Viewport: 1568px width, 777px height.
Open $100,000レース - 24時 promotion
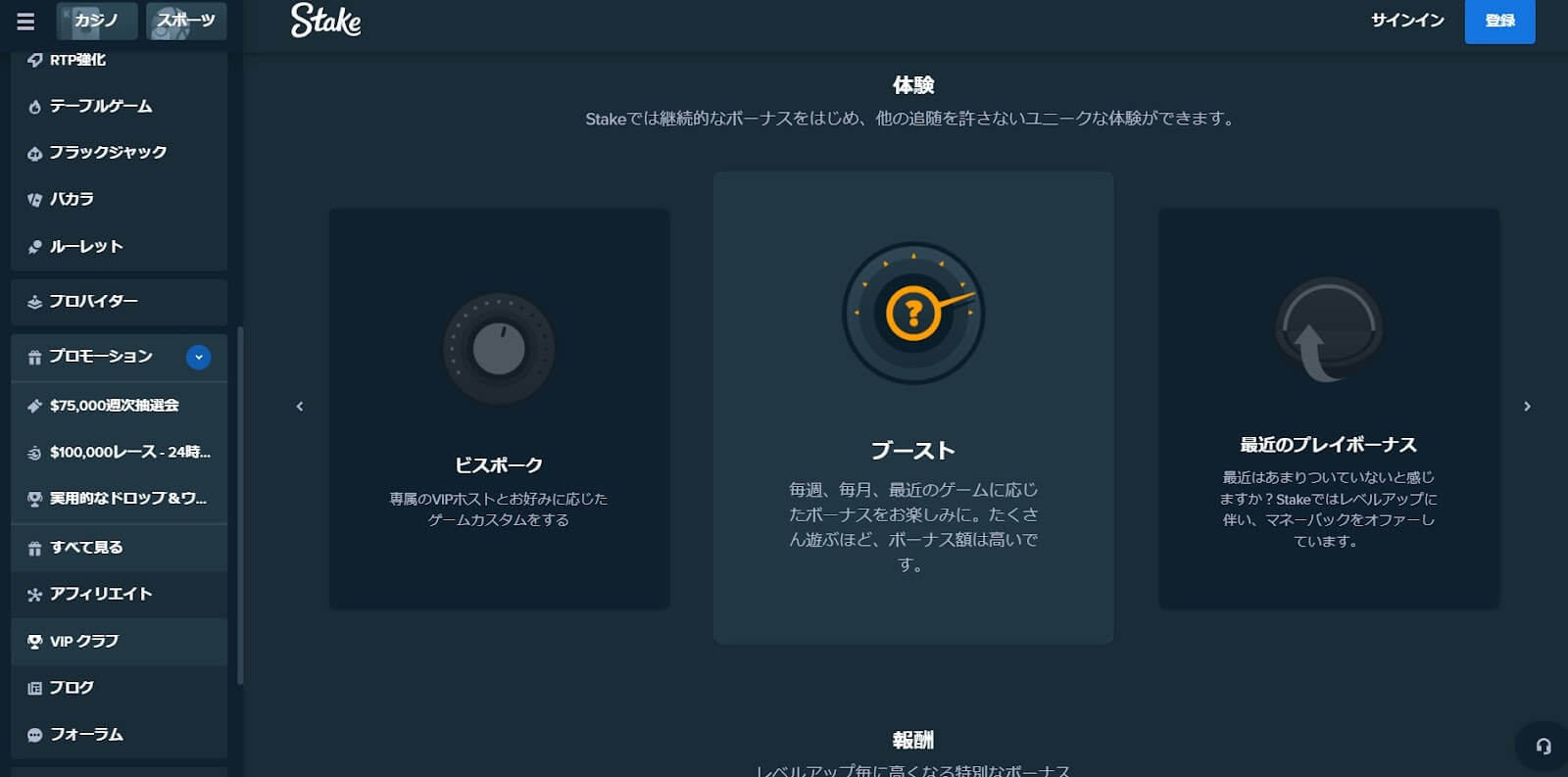pos(120,452)
